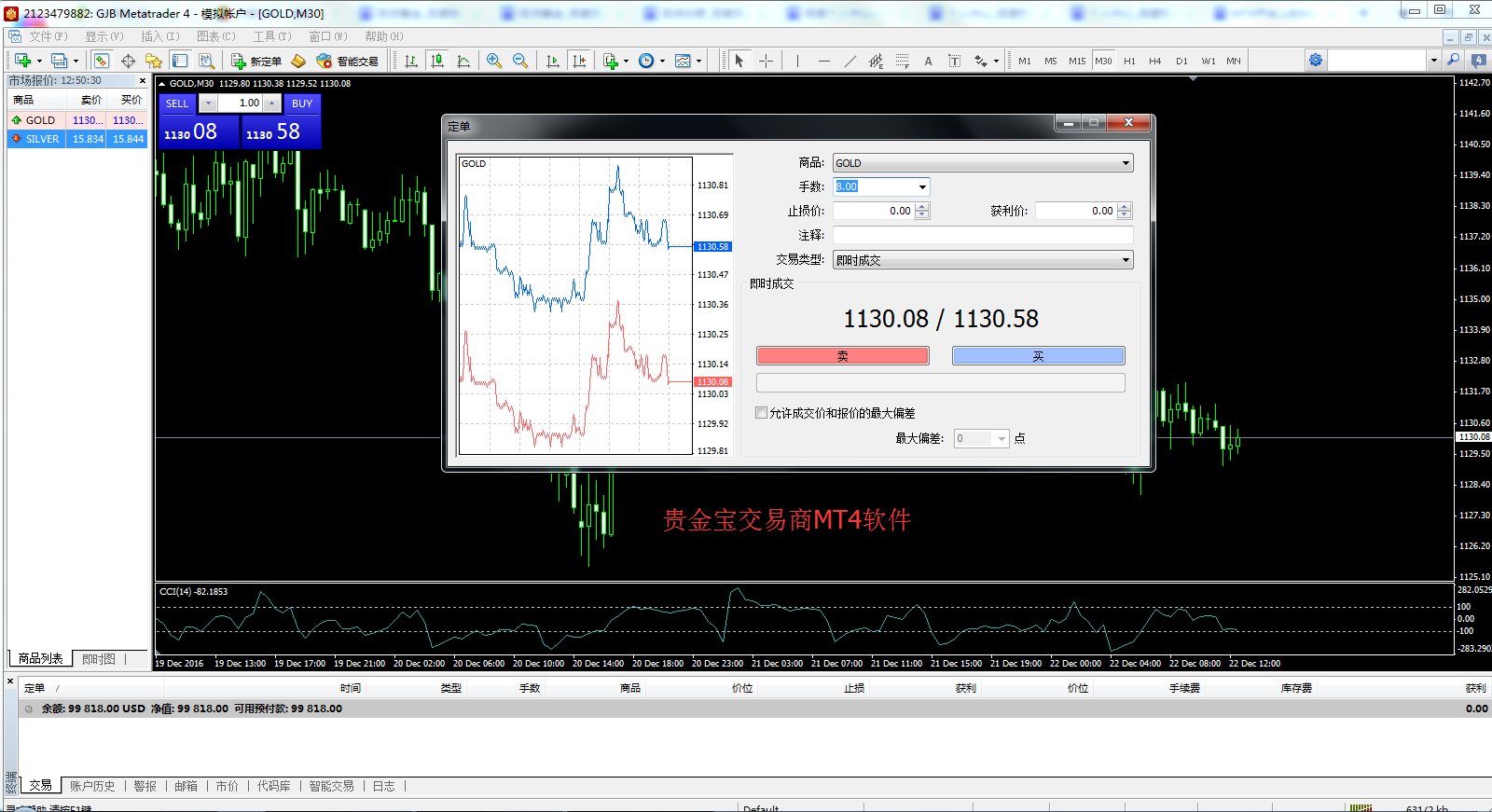Viewport: 1492px width, 812px height.
Task: Click the 注释 comment input field
Action: pos(983,235)
